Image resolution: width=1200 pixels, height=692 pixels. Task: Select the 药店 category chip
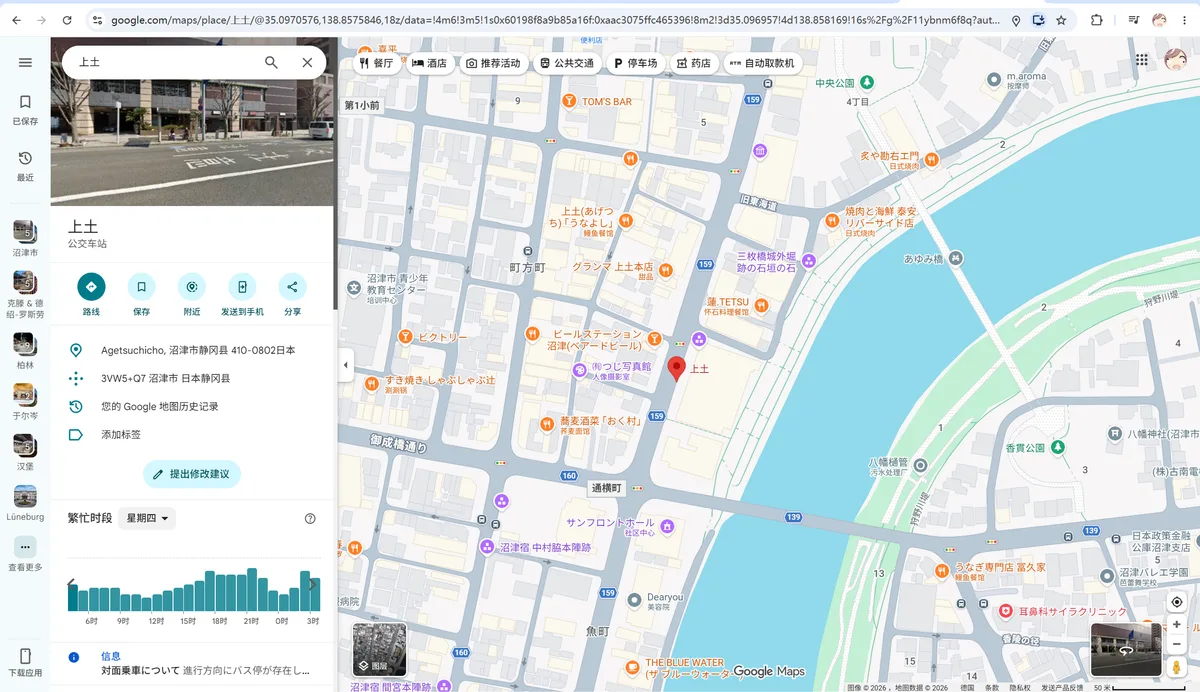pos(694,63)
